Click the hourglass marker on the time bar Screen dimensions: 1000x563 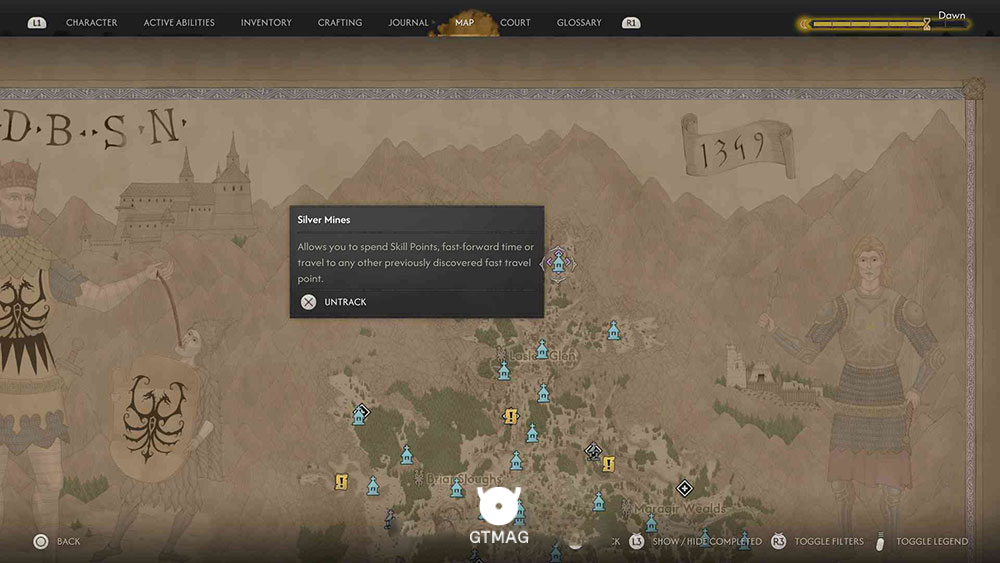tap(927, 24)
